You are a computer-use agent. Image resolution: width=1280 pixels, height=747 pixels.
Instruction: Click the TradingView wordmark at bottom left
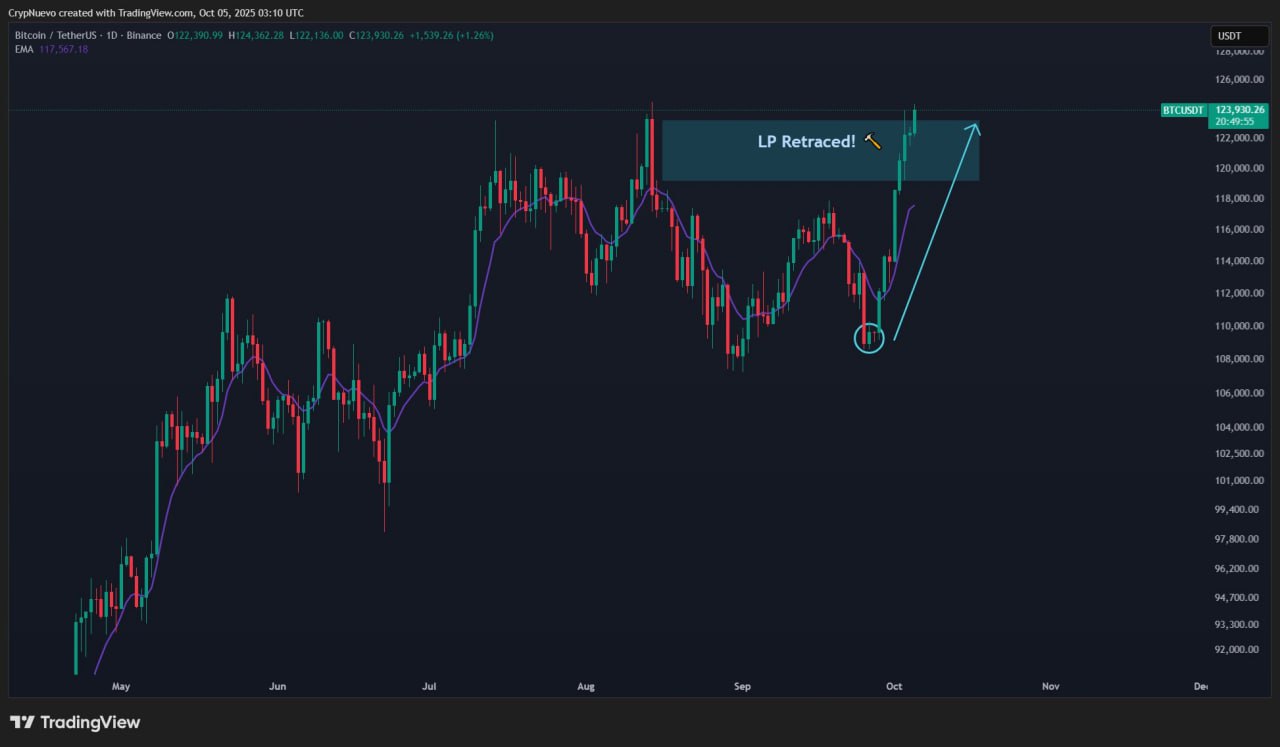89,722
